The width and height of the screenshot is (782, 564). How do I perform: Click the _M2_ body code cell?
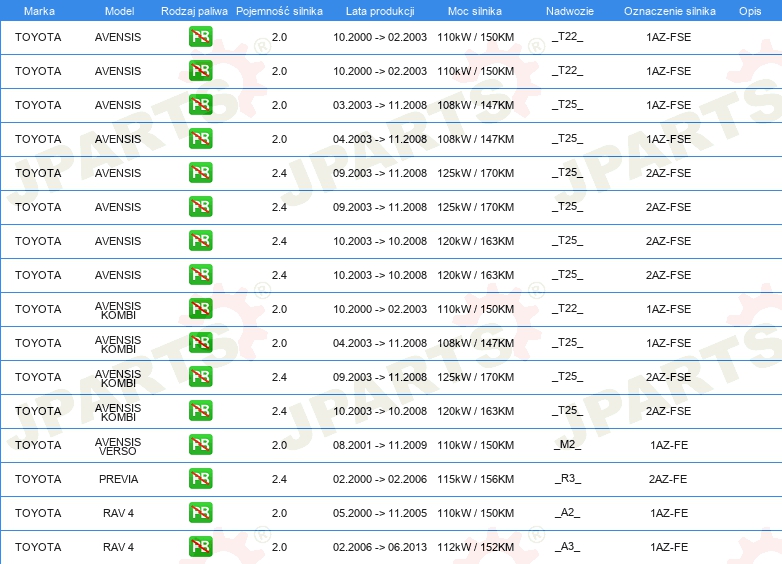568,445
